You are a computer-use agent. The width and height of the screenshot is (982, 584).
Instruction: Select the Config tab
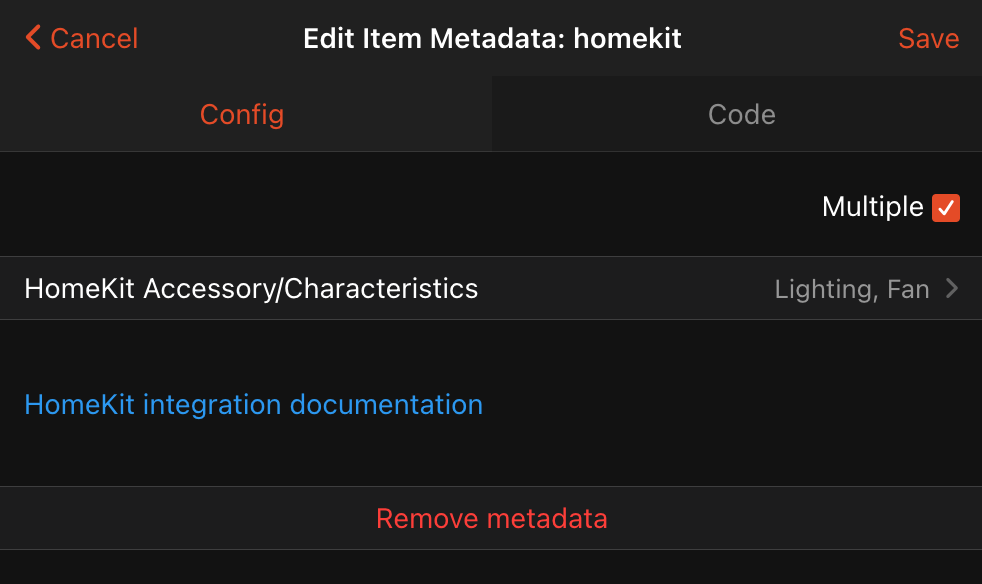point(241,114)
